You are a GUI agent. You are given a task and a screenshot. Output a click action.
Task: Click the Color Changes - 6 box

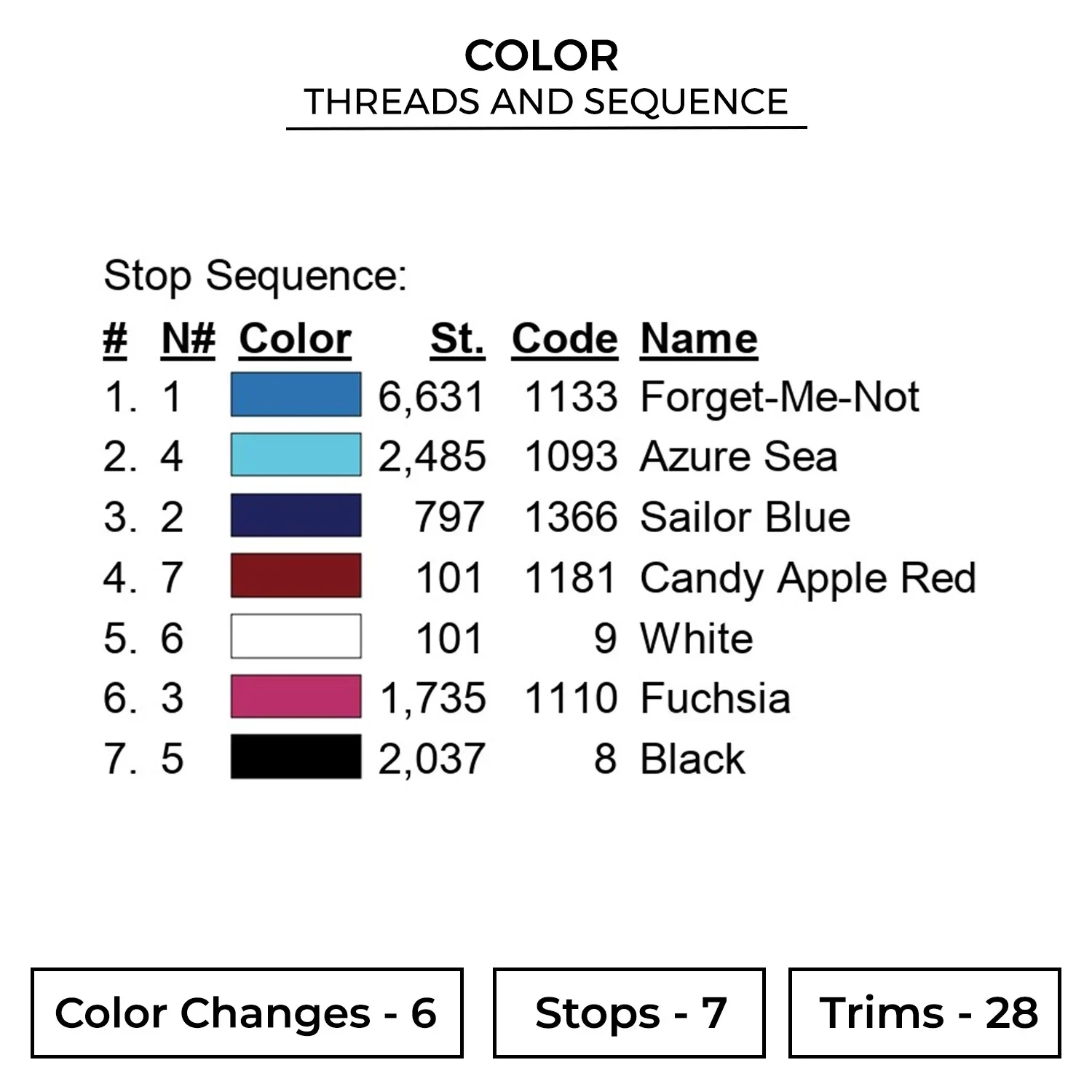(247, 1013)
